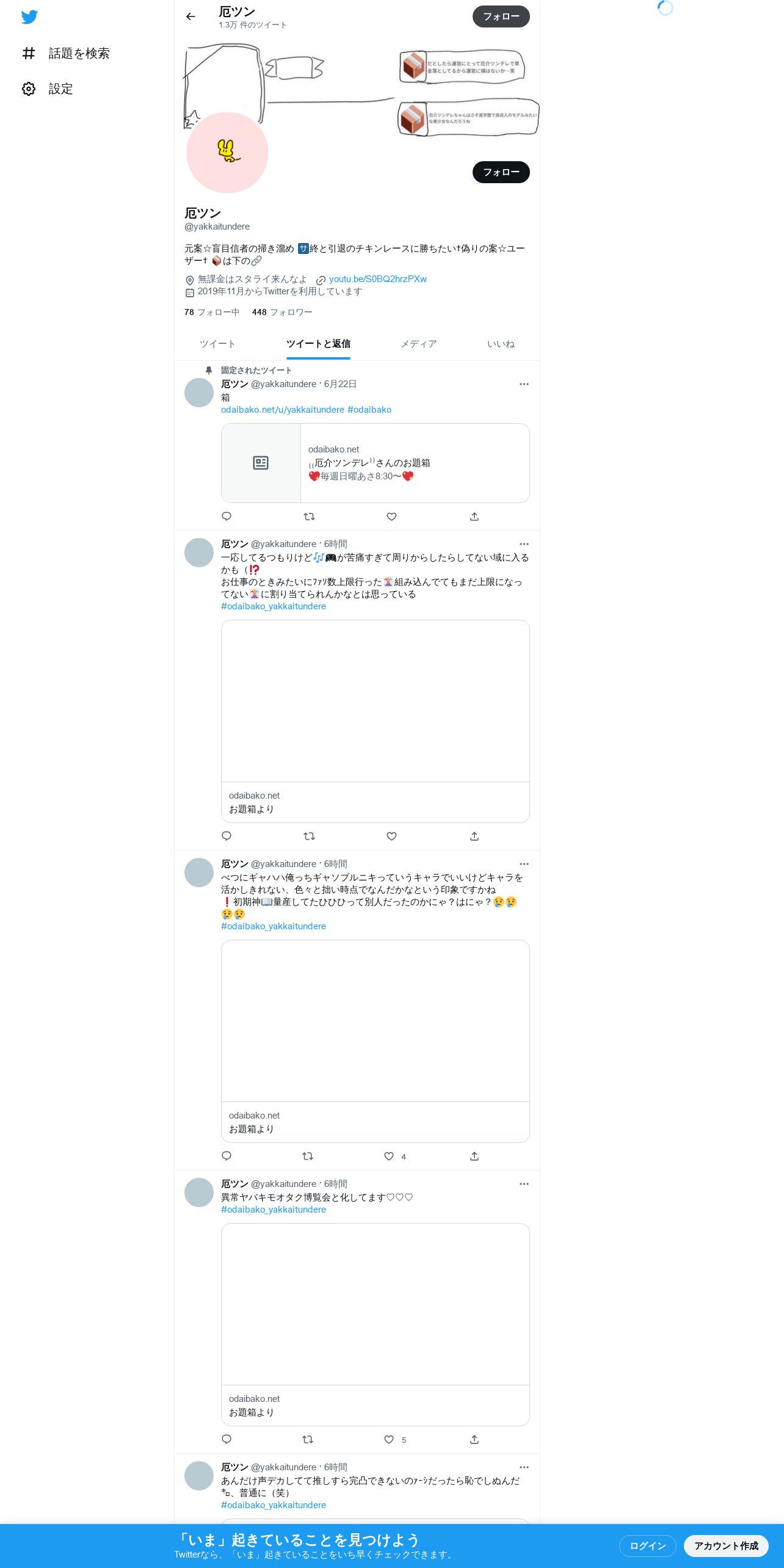Click the アカウント作成 button
Image resolution: width=784 pixels, height=1568 pixels.
tap(726, 1546)
